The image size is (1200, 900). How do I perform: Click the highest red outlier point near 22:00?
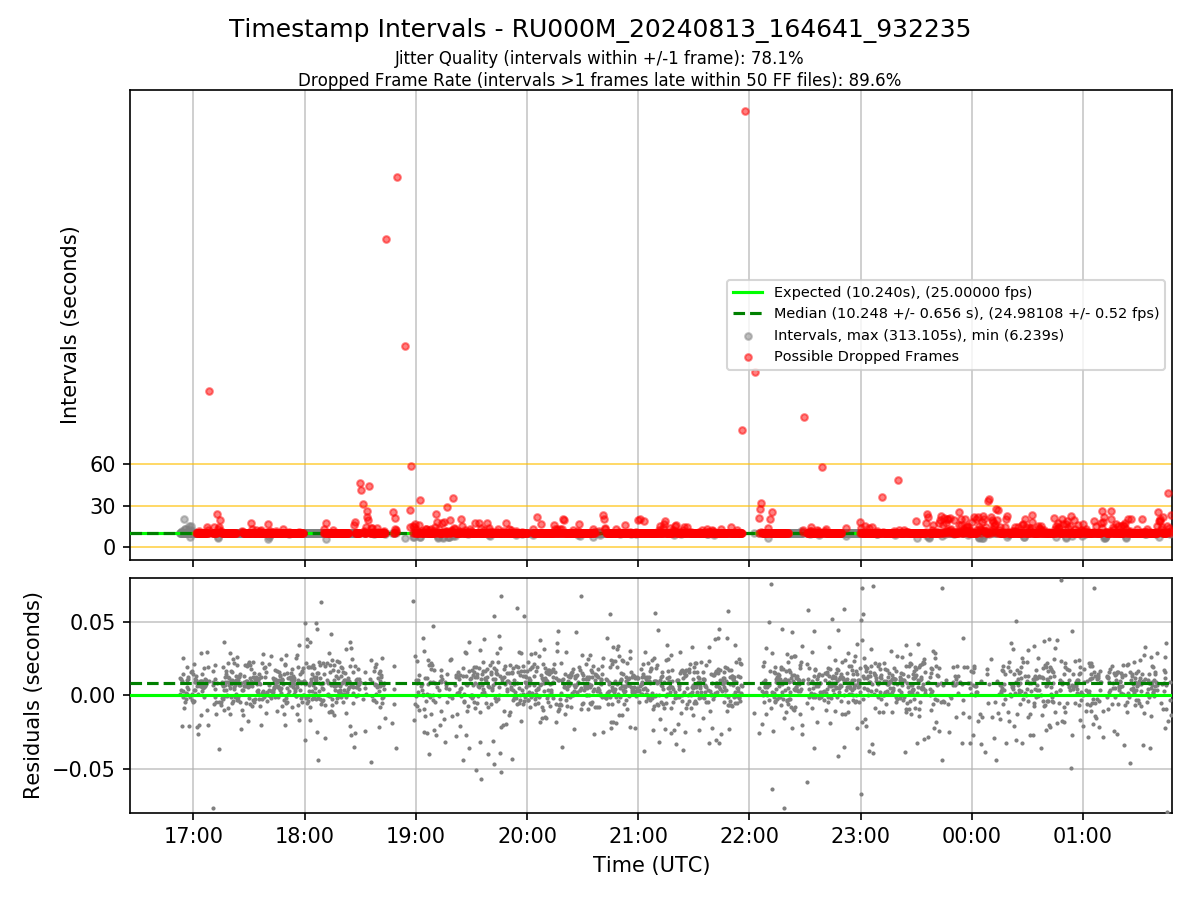click(x=745, y=111)
